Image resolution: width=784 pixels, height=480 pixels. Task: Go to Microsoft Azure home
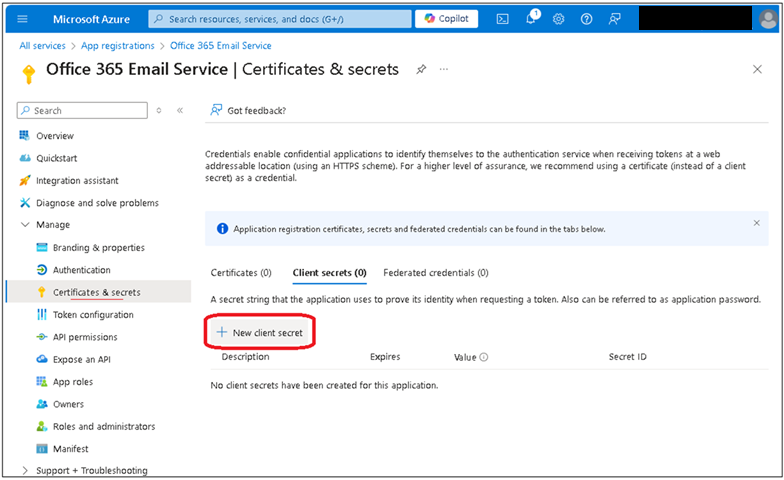(92, 19)
